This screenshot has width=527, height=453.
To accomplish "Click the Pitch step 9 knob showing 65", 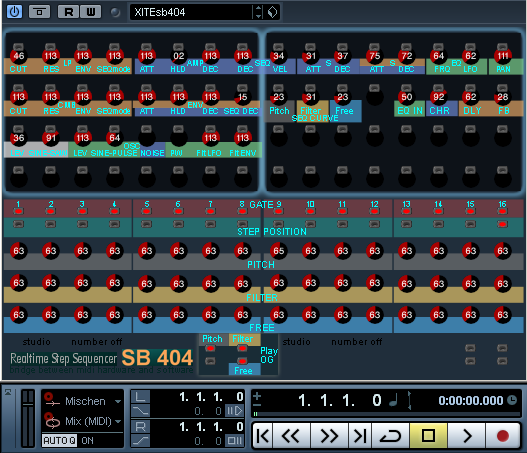I will 278,251.
